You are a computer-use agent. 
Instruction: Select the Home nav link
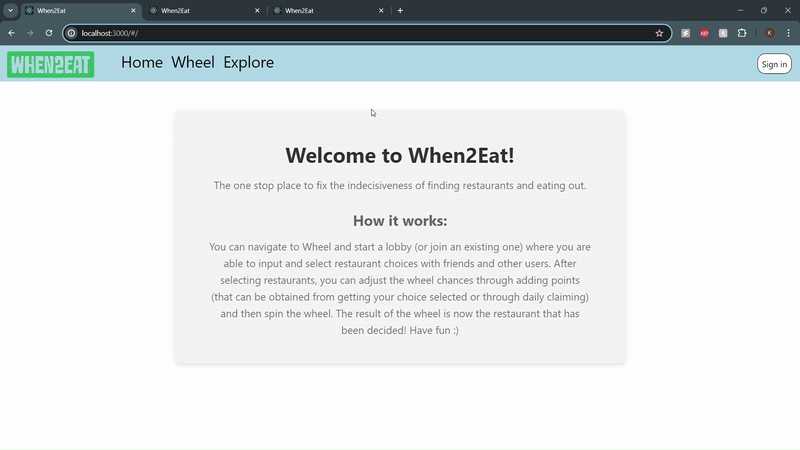(x=142, y=62)
